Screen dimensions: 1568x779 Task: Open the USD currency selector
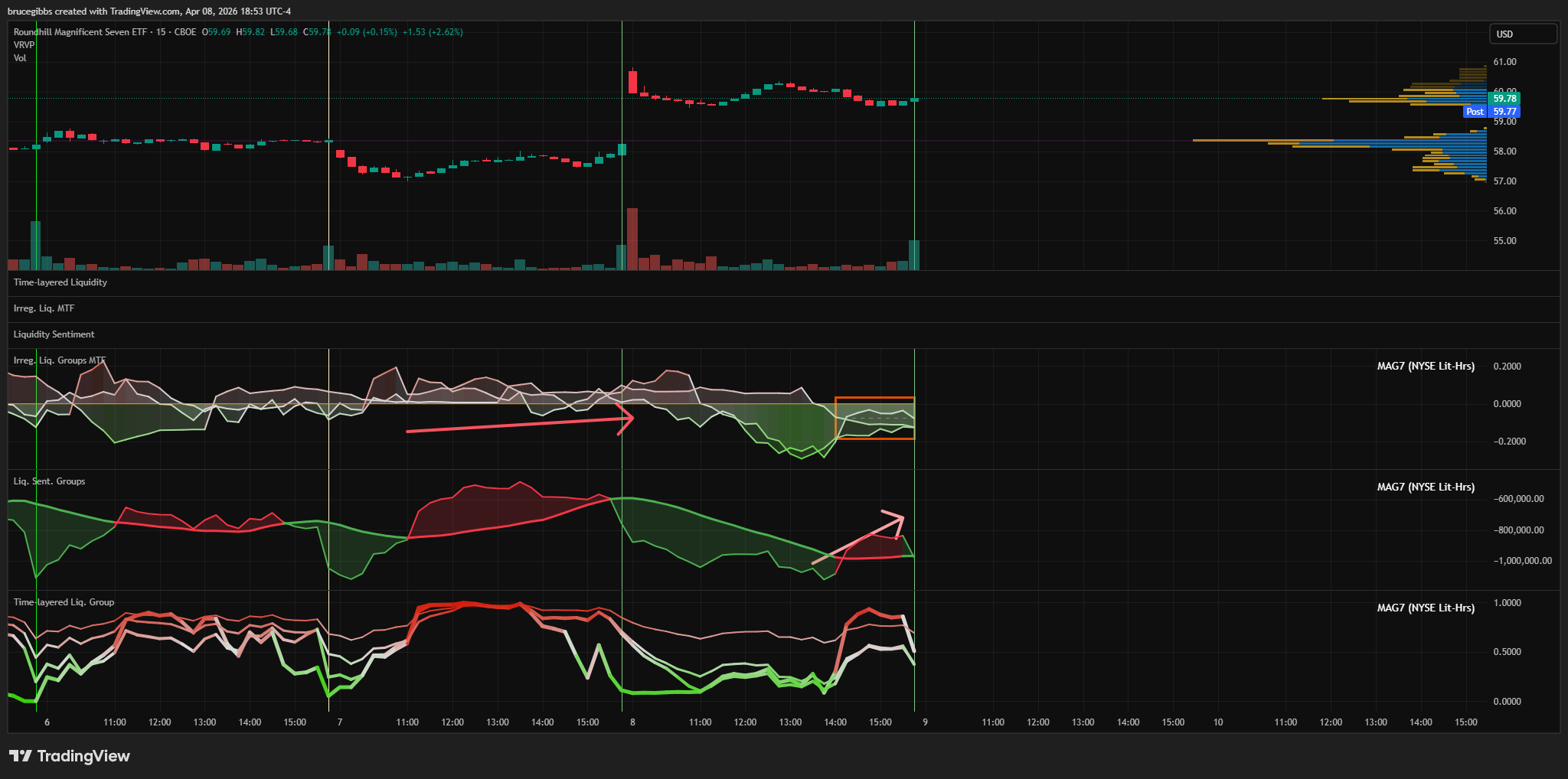pyautogui.click(x=1522, y=34)
